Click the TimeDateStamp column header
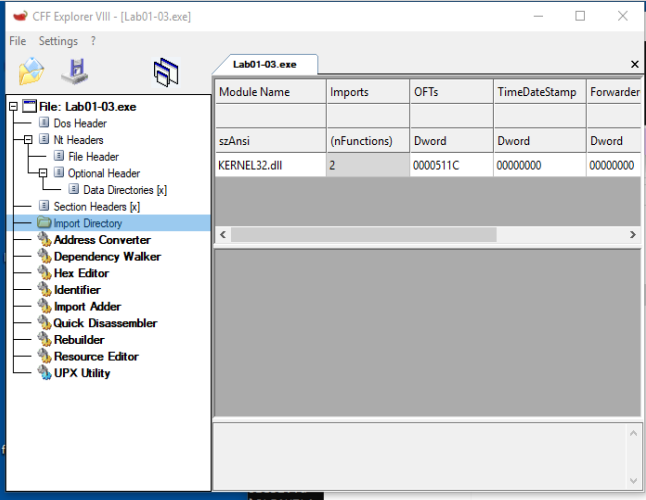Screen dimensions: 646x500 (x=540, y=91)
